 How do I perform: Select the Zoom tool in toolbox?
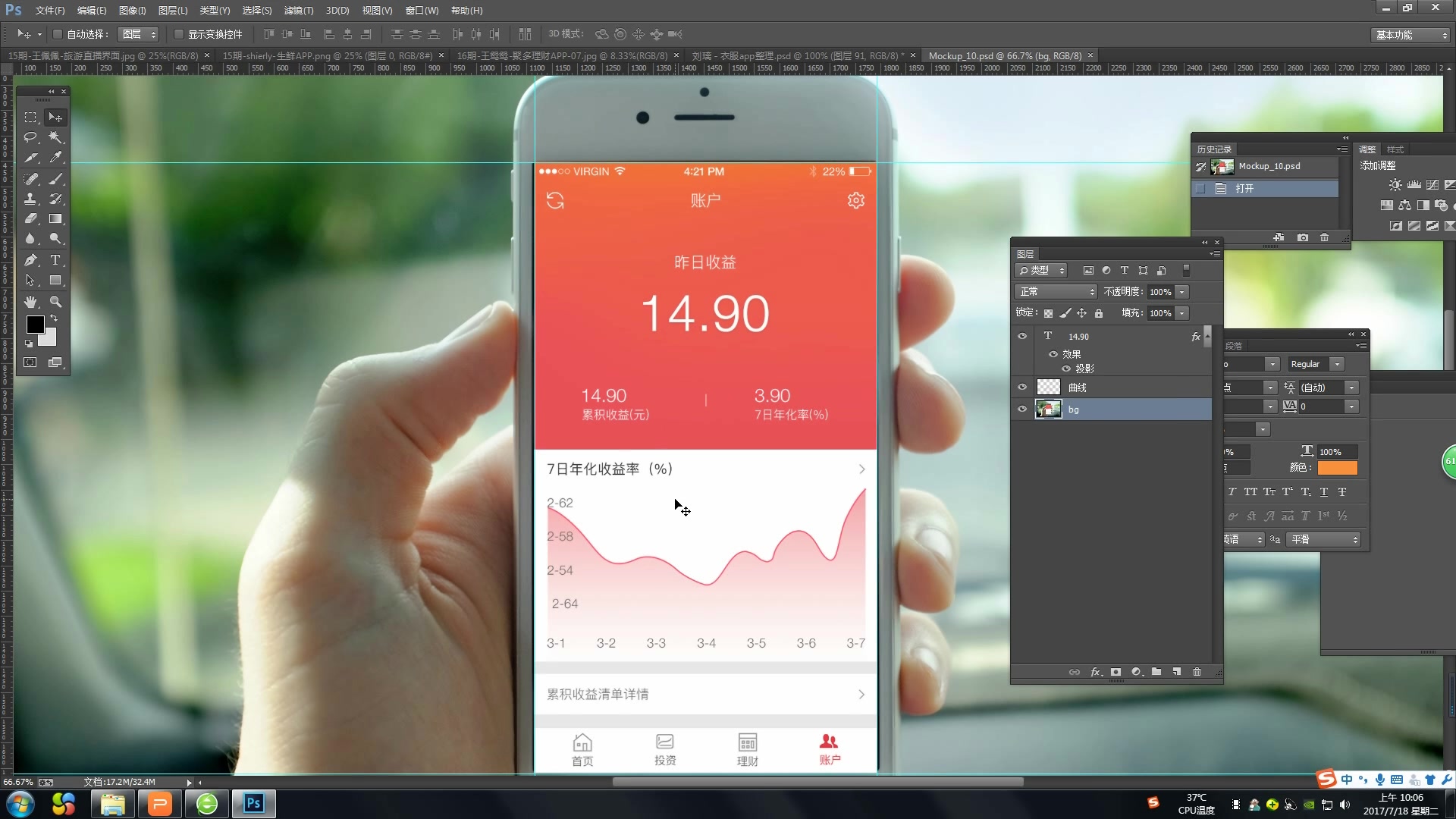pos(55,302)
